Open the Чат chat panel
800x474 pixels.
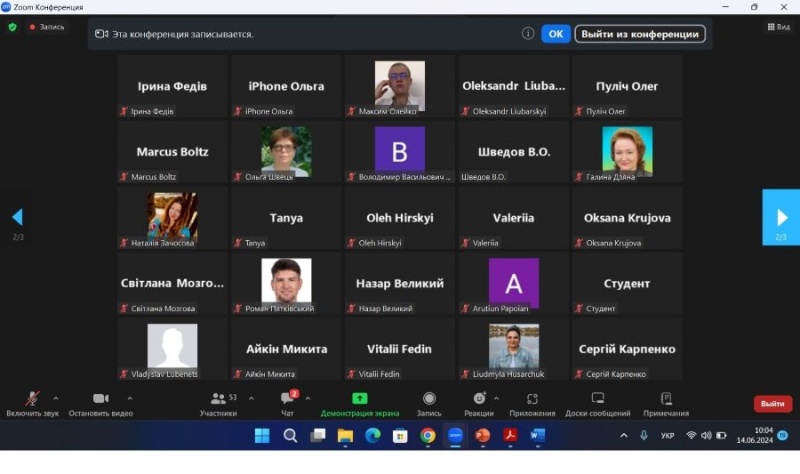tap(287, 399)
